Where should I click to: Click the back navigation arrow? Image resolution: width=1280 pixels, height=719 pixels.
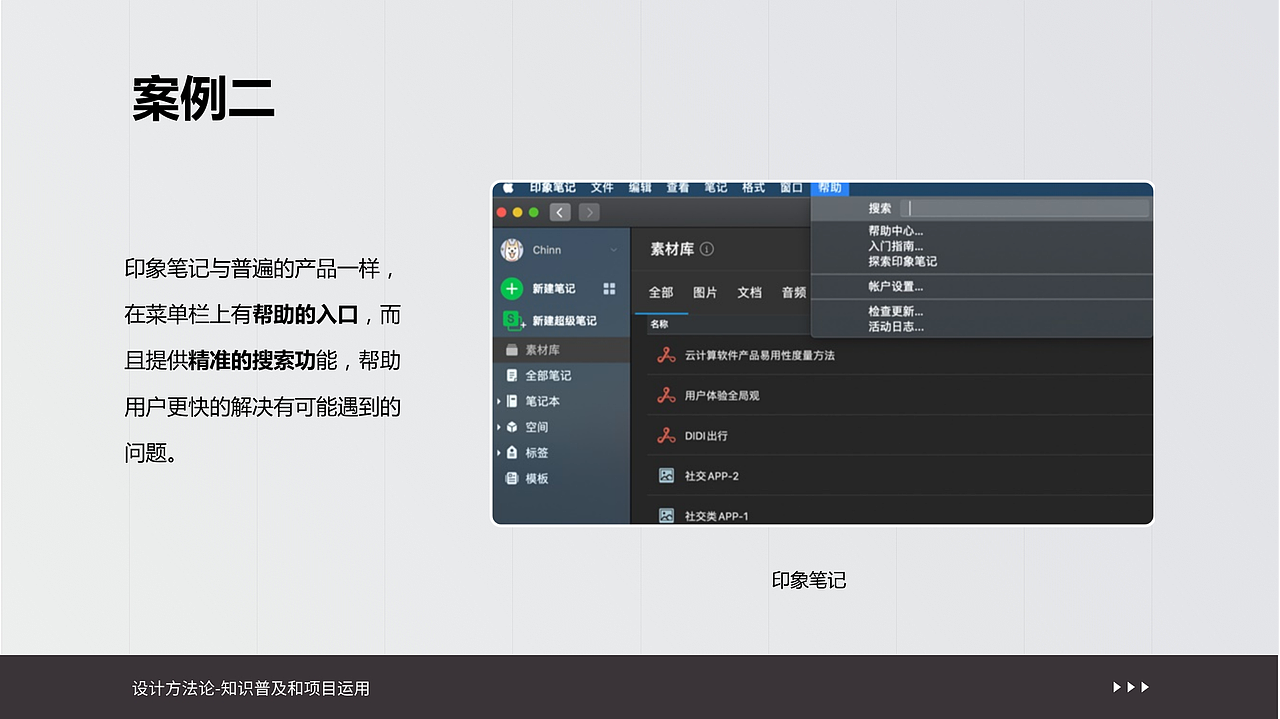560,212
